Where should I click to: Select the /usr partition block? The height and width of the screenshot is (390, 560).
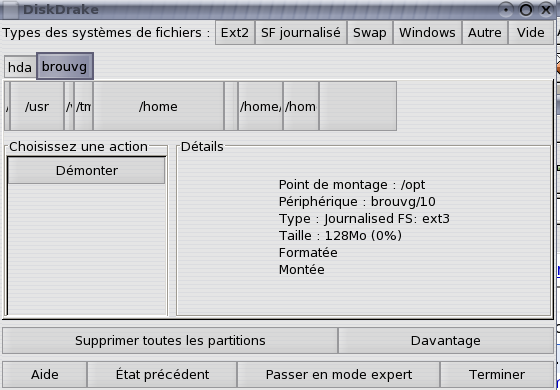click(x=37, y=106)
